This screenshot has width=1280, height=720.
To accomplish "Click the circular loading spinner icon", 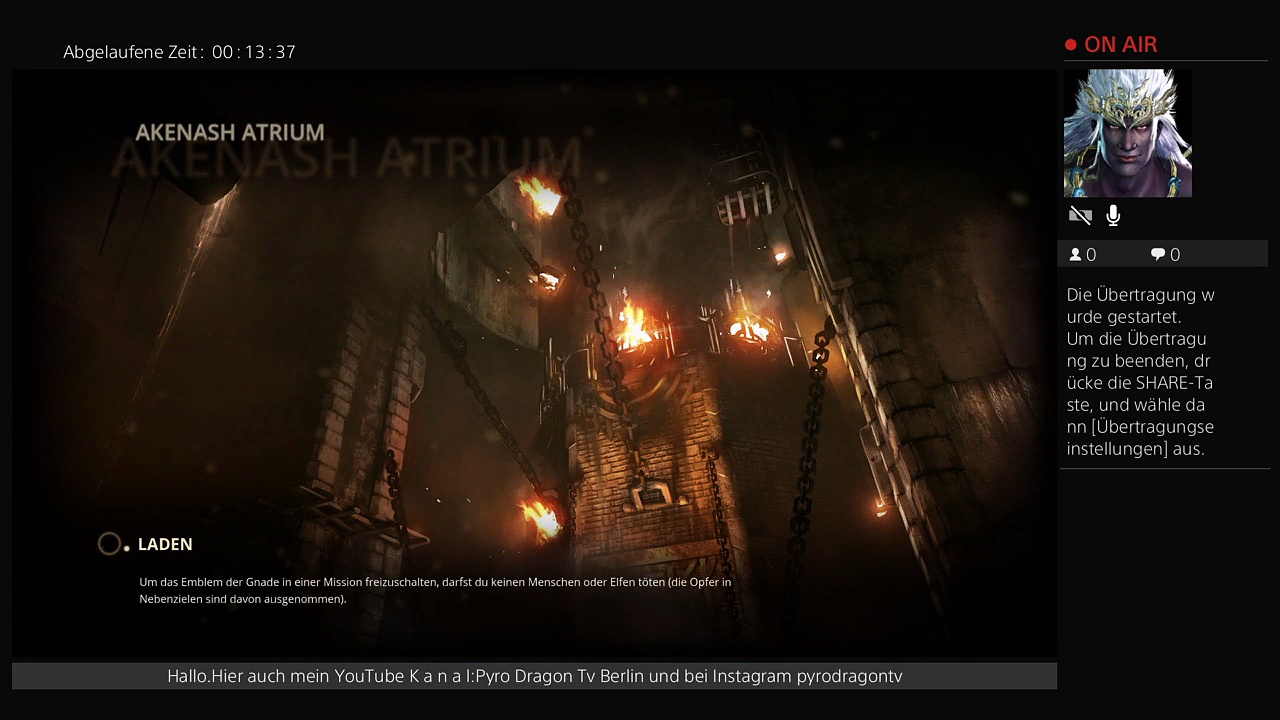I will (109, 544).
